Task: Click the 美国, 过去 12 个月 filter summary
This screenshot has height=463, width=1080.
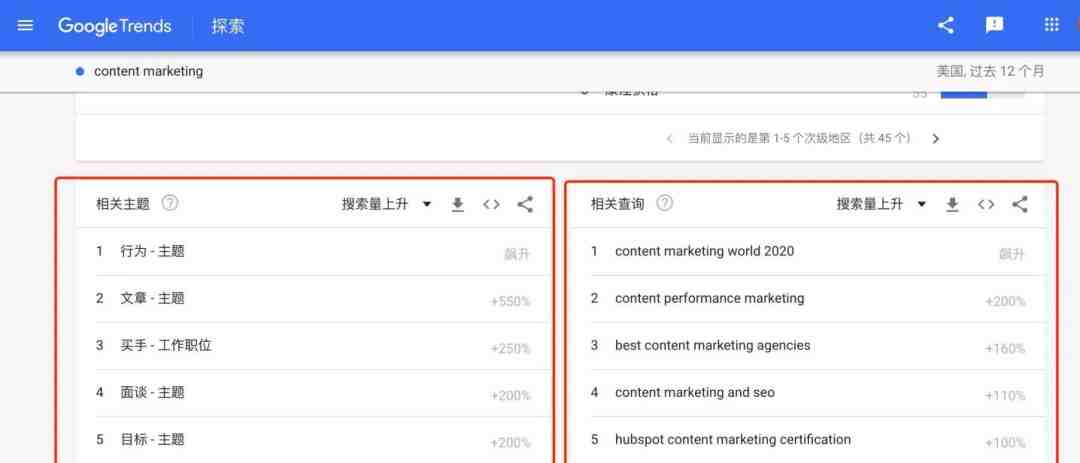Action: pyautogui.click(x=990, y=71)
